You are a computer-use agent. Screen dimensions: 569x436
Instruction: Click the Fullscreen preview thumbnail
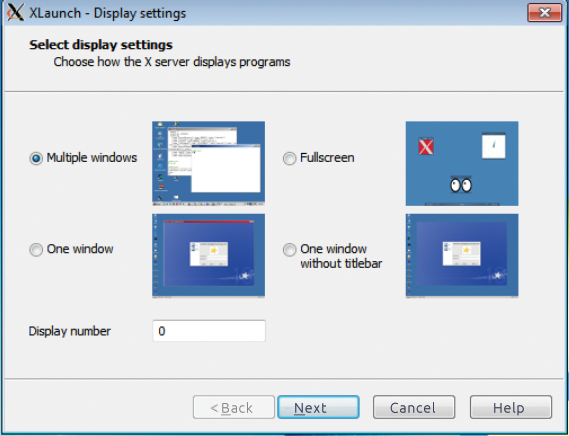tap(462, 163)
